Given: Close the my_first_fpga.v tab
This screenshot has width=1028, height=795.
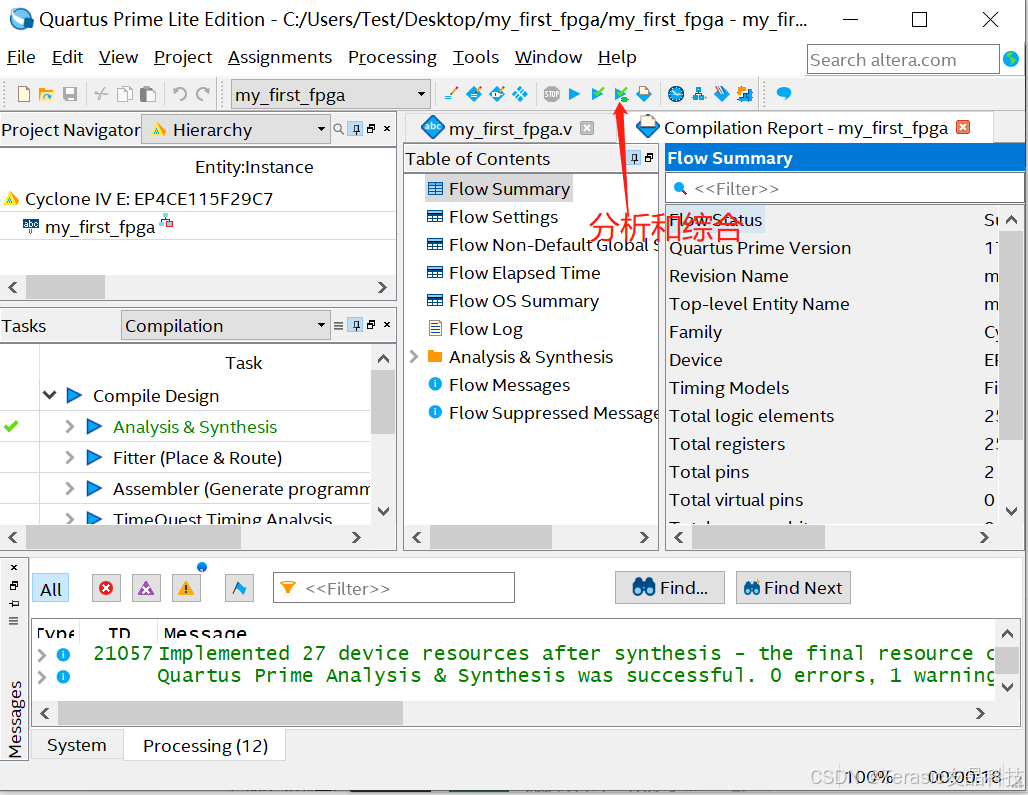Looking at the screenshot, I should (x=587, y=128).
